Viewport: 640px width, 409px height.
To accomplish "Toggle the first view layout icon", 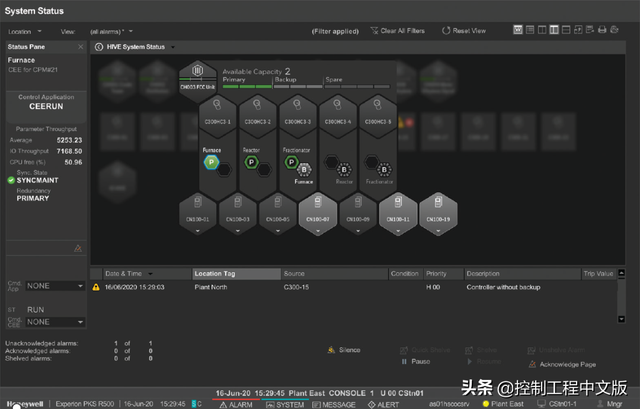I will 517,30.
